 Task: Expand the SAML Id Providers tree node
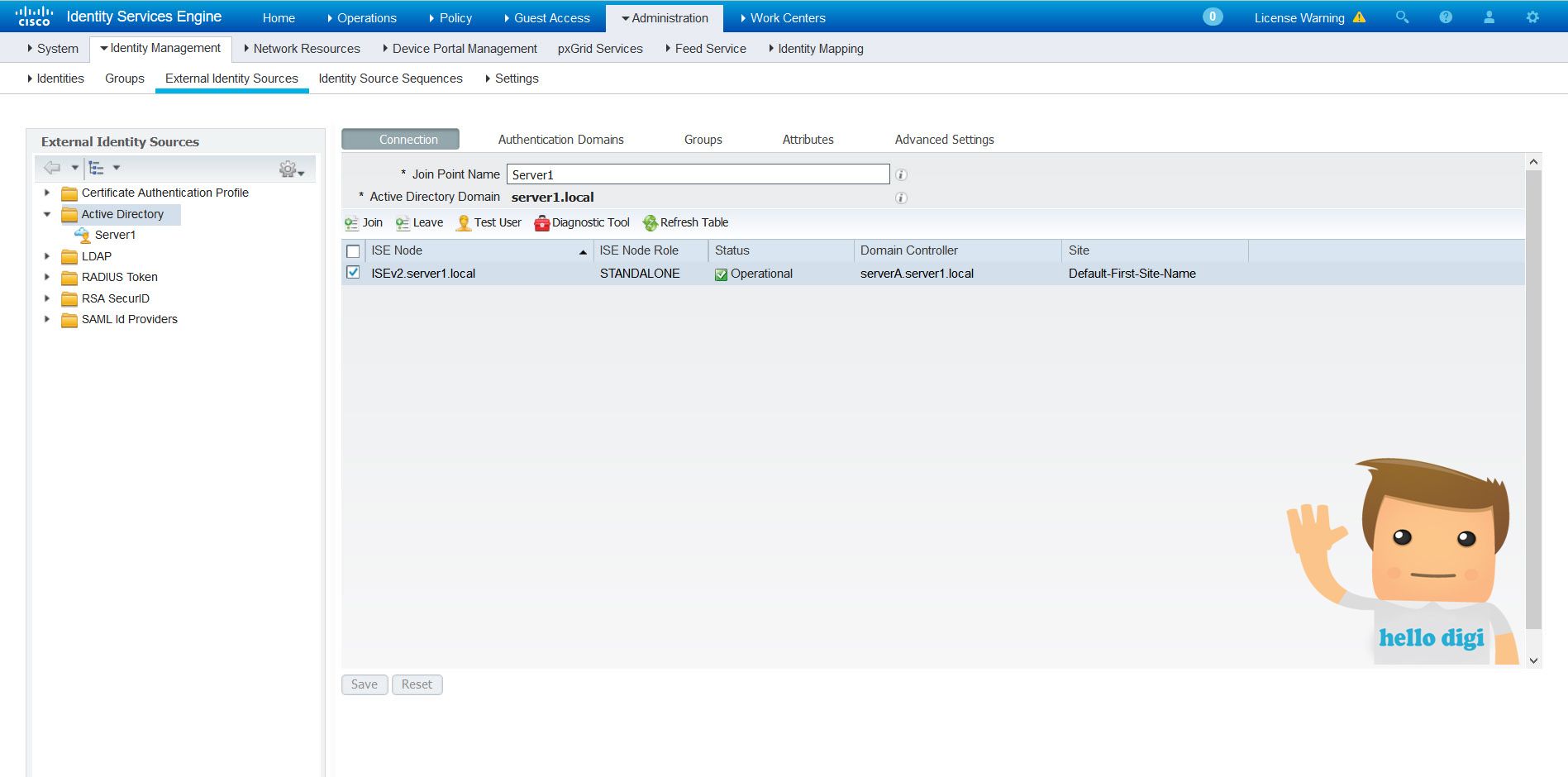tap(47, 319)
